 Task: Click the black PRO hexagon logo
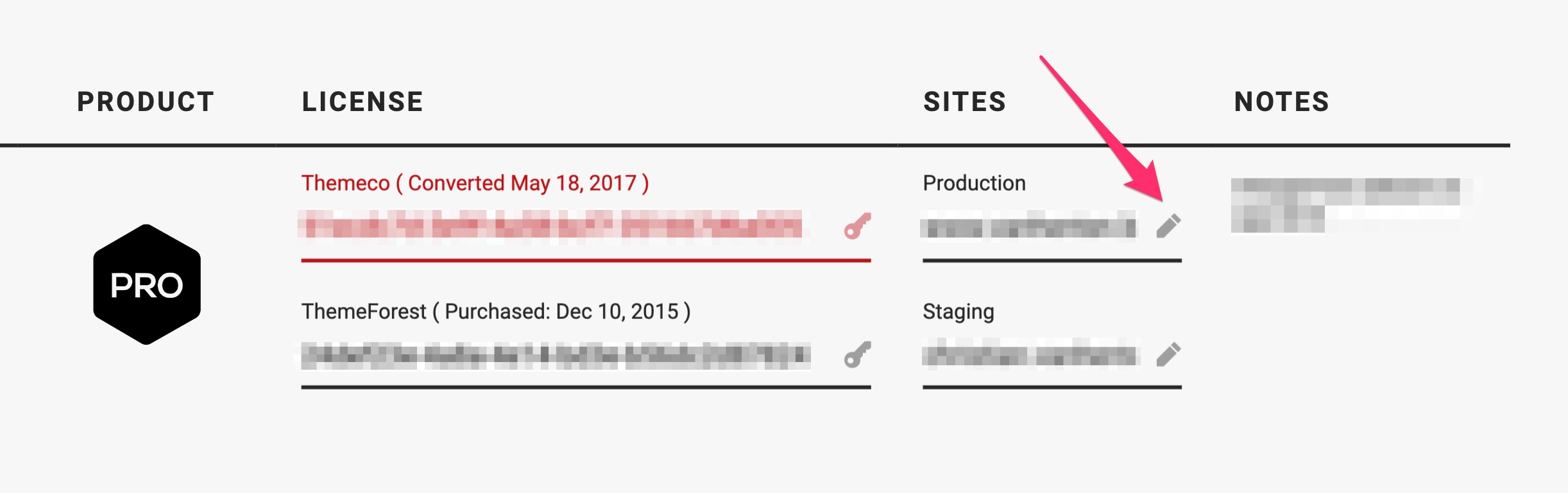coord(147,284)
